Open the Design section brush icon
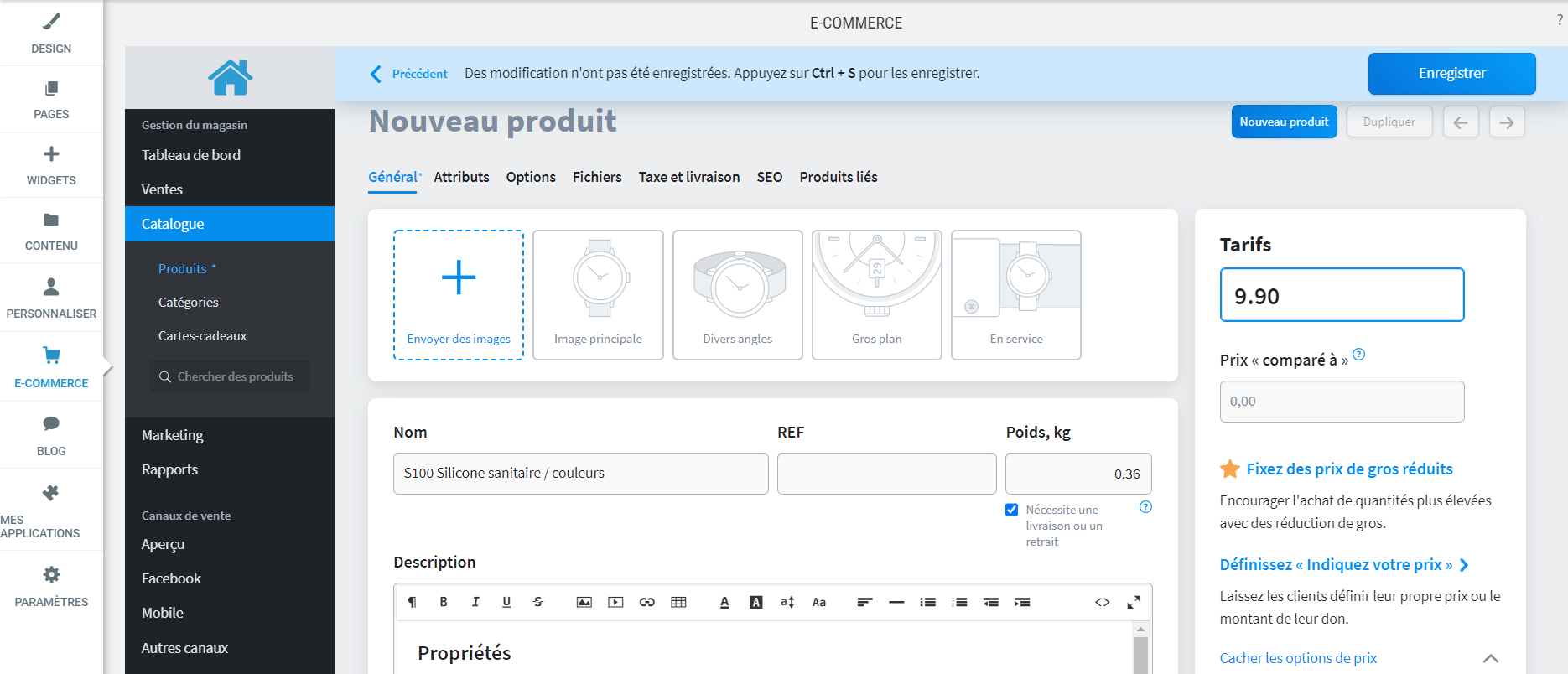The width and height of the screenshot is (1568, 674). (x=51, y=21)
